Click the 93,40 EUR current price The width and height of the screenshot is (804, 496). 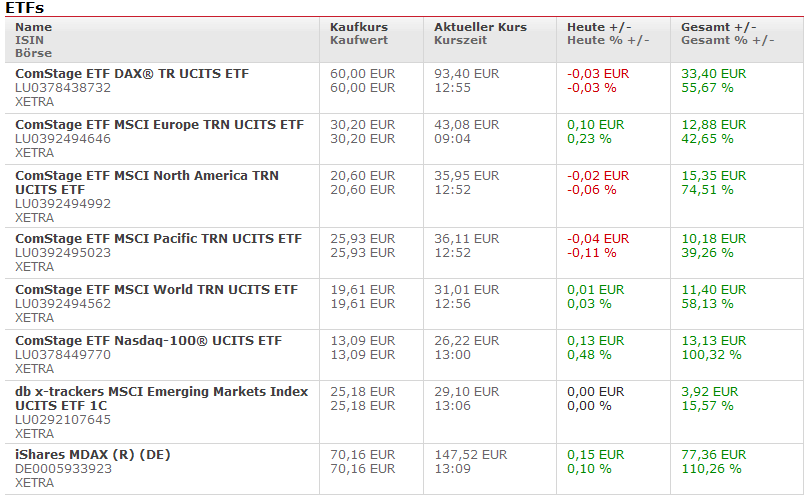pyautogui.click(x=466, y=74)
